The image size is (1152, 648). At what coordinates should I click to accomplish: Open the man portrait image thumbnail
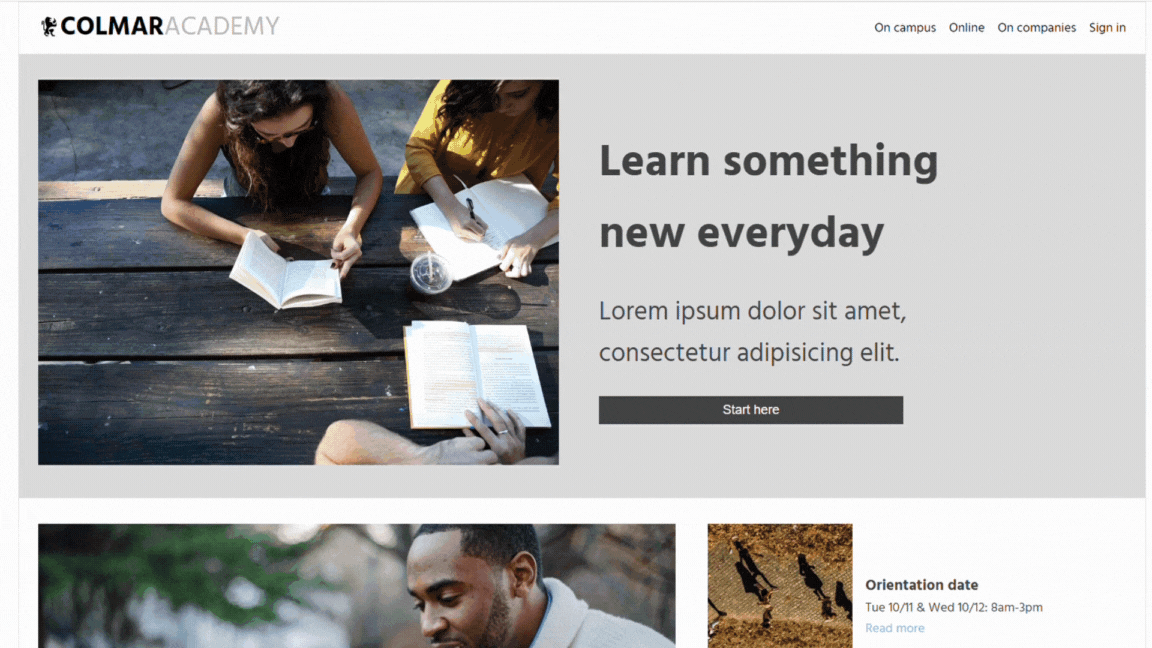pos(356,586)
